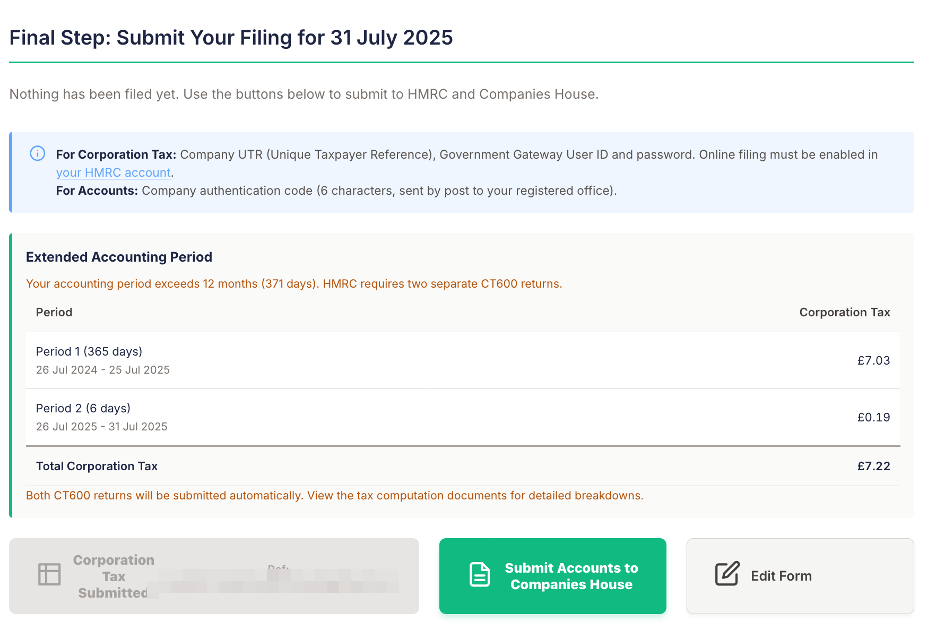This screenshot has width=936, height=640.
Task: Click the table icon on Corporation Tax Submitted
Action: coord(49,574)
